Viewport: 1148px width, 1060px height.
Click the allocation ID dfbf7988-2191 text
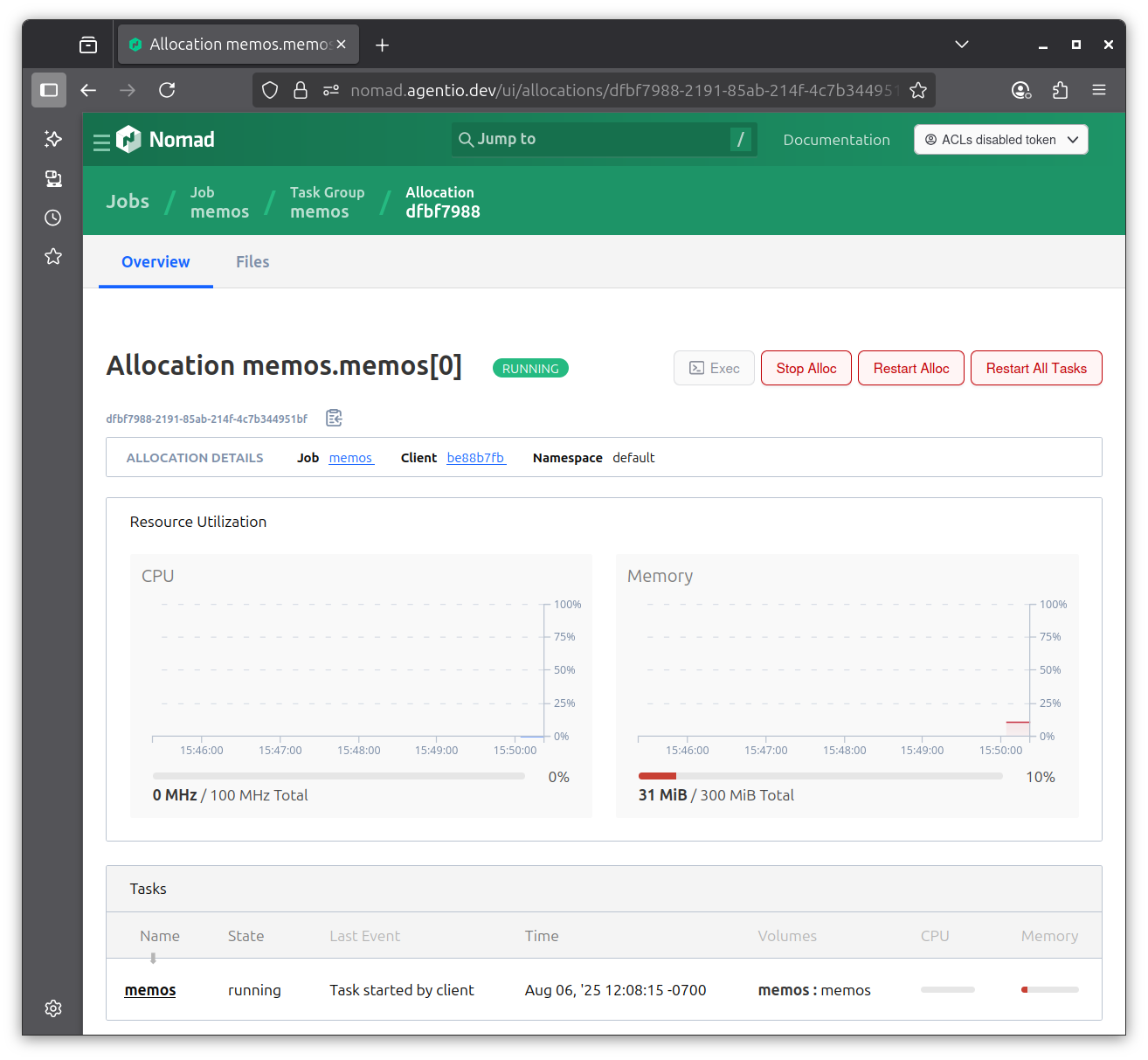point(207,419)
